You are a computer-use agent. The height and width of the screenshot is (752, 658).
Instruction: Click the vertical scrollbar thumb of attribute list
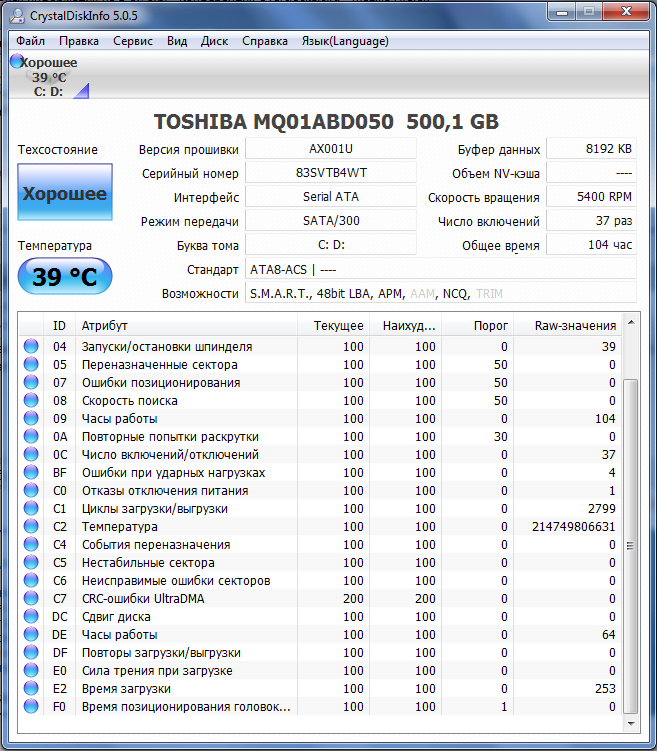[631, 546]
